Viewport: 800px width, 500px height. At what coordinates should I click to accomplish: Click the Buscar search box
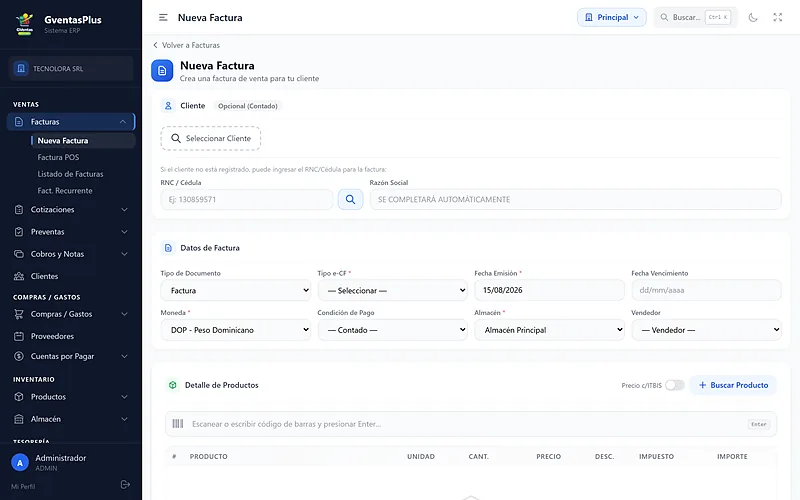point(696,17)
